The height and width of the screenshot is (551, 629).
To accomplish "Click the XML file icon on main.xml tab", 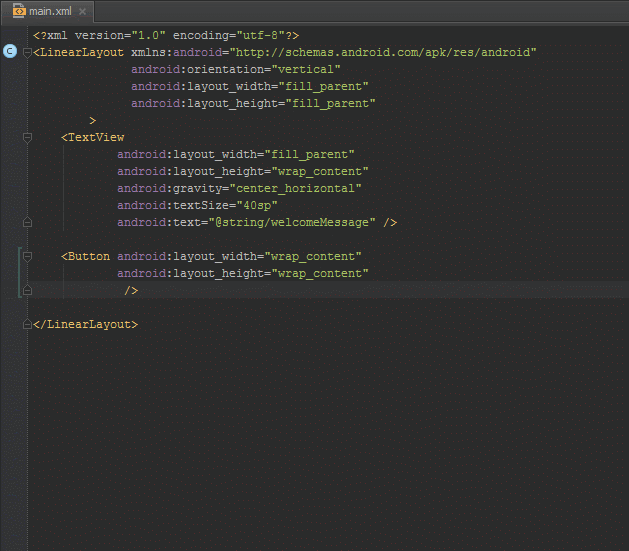I will pos(18,11).
